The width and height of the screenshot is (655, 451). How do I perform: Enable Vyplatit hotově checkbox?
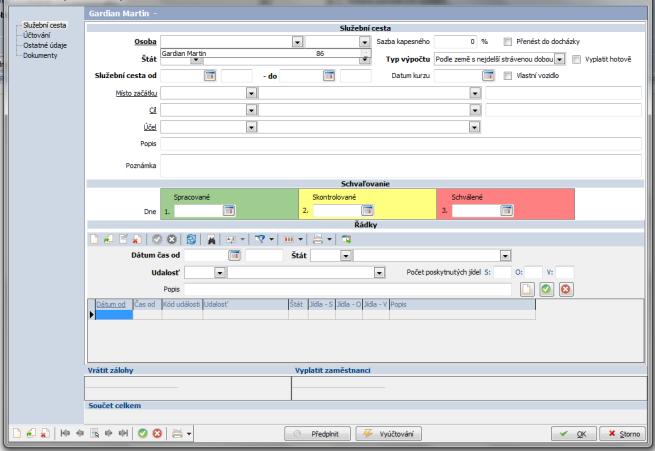[x=576, y=59]
